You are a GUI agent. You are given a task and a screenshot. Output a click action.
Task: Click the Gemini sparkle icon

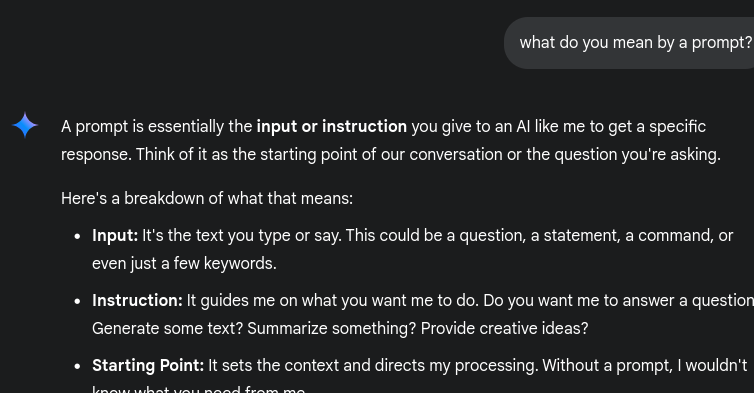25,125
